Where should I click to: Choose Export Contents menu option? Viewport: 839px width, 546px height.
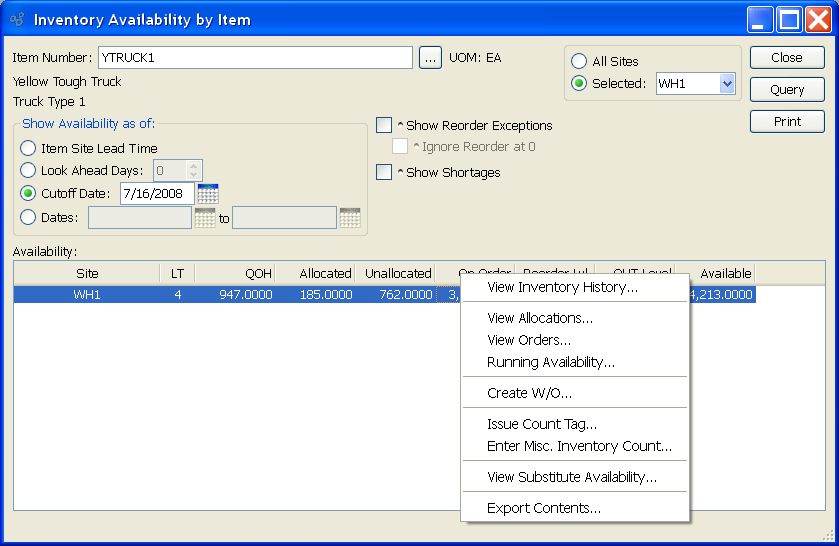point(543,508)
